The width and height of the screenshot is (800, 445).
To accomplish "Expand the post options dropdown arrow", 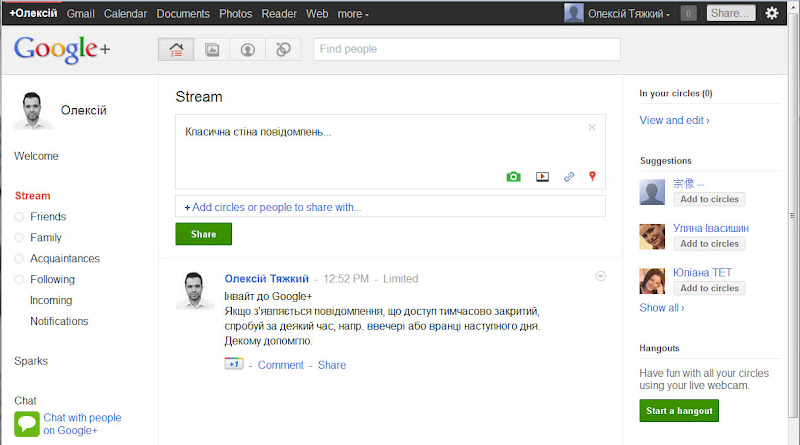I will pos(601,276).
